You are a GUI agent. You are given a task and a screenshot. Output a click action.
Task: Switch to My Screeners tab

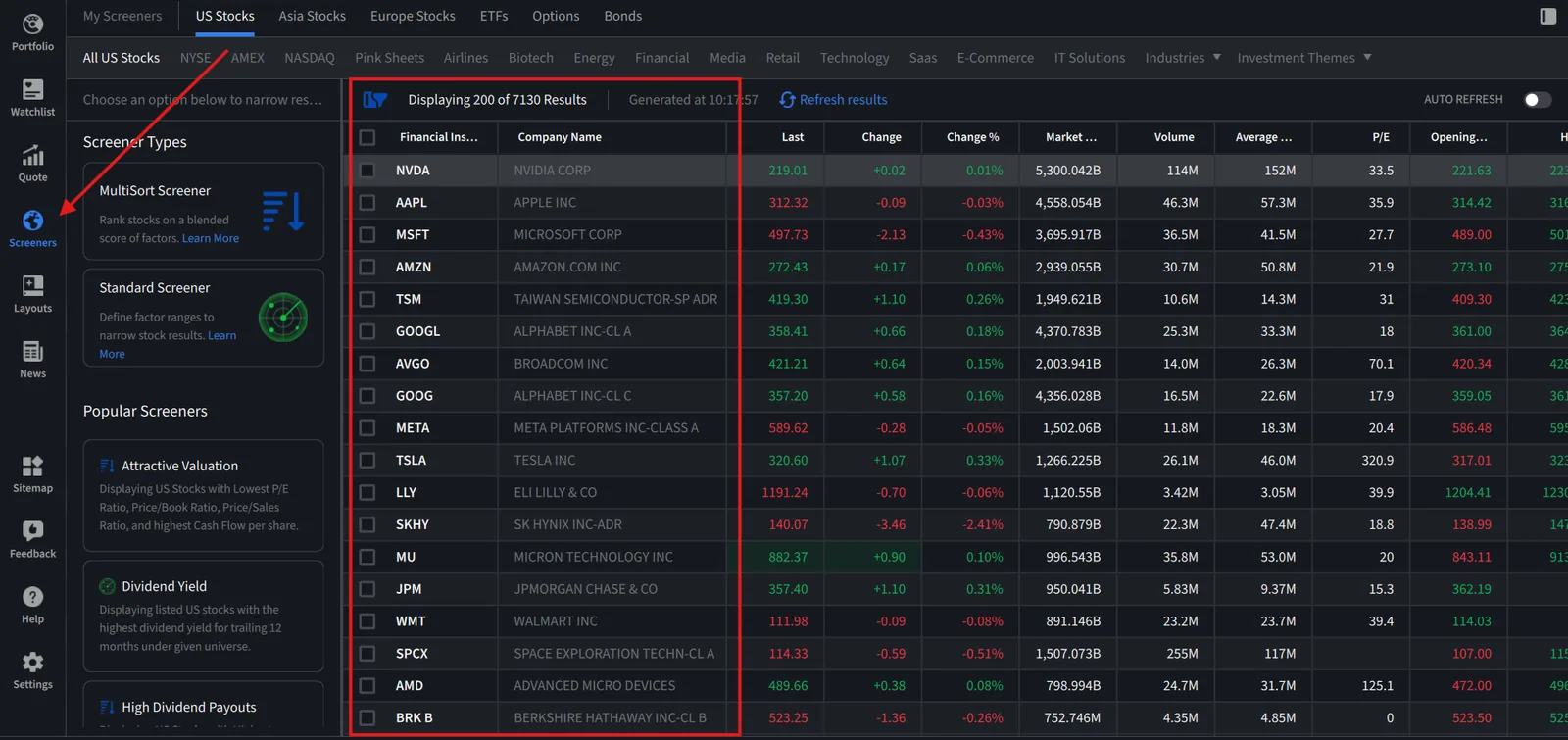pos(122,16)
